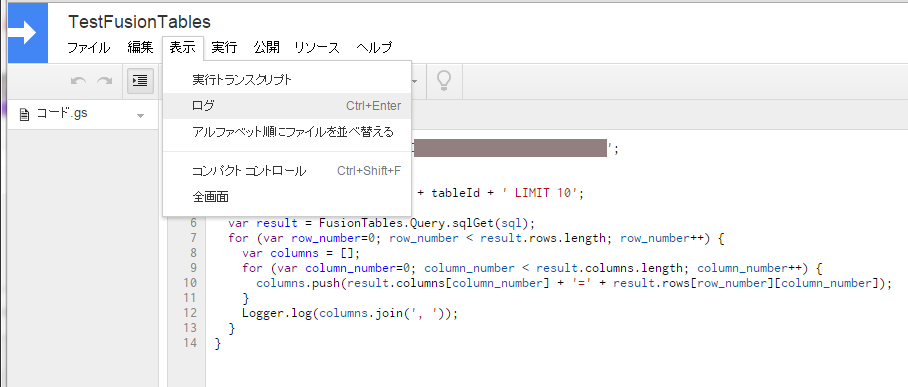Click the redo arrow icon
Viewport: 908px width, 387px height.
[105, 81]
